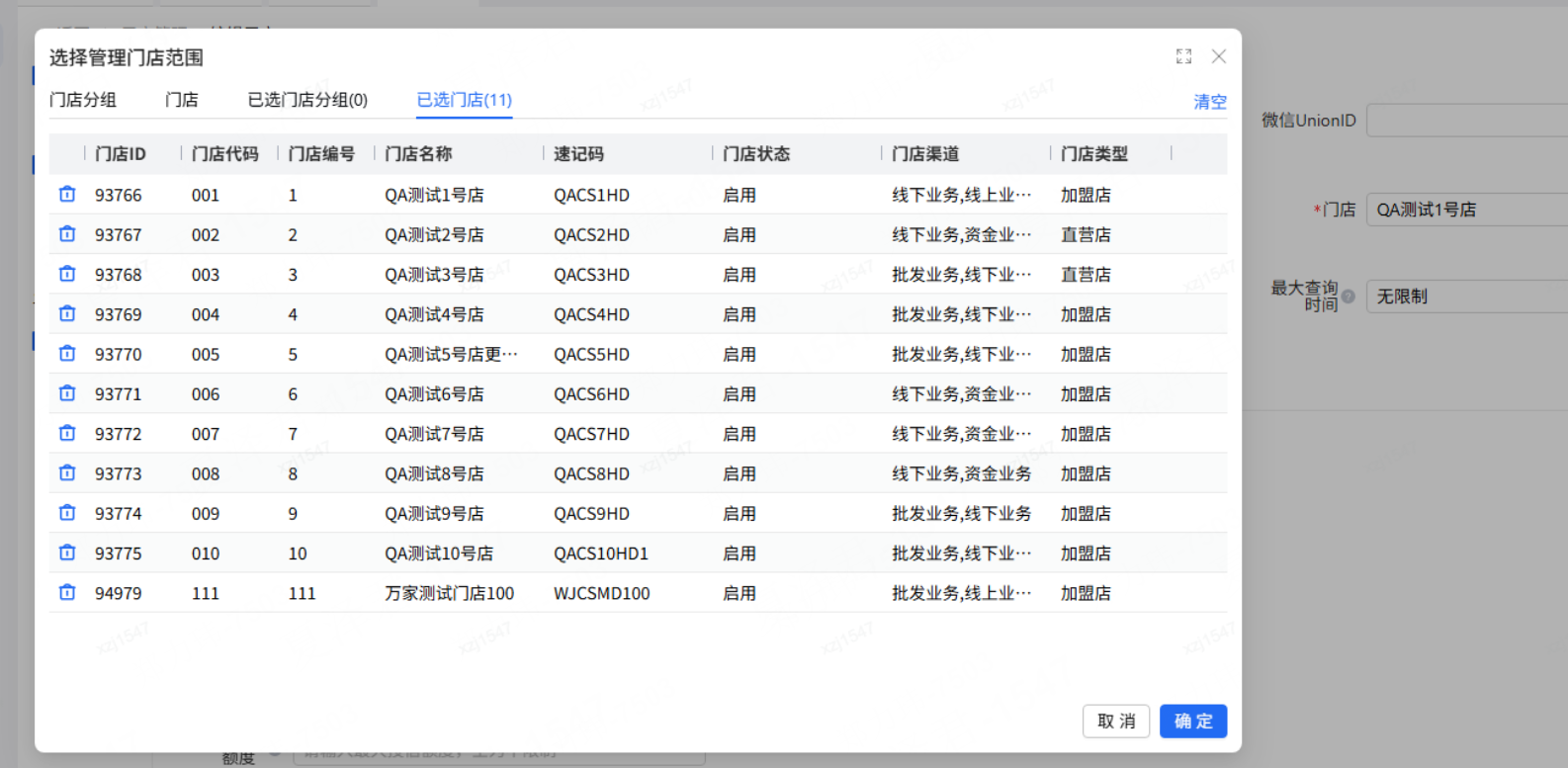Click the 门店状态 column header
Image resolution: width=1568 pixels, height=768 pixels.
(x=756, y=154)
